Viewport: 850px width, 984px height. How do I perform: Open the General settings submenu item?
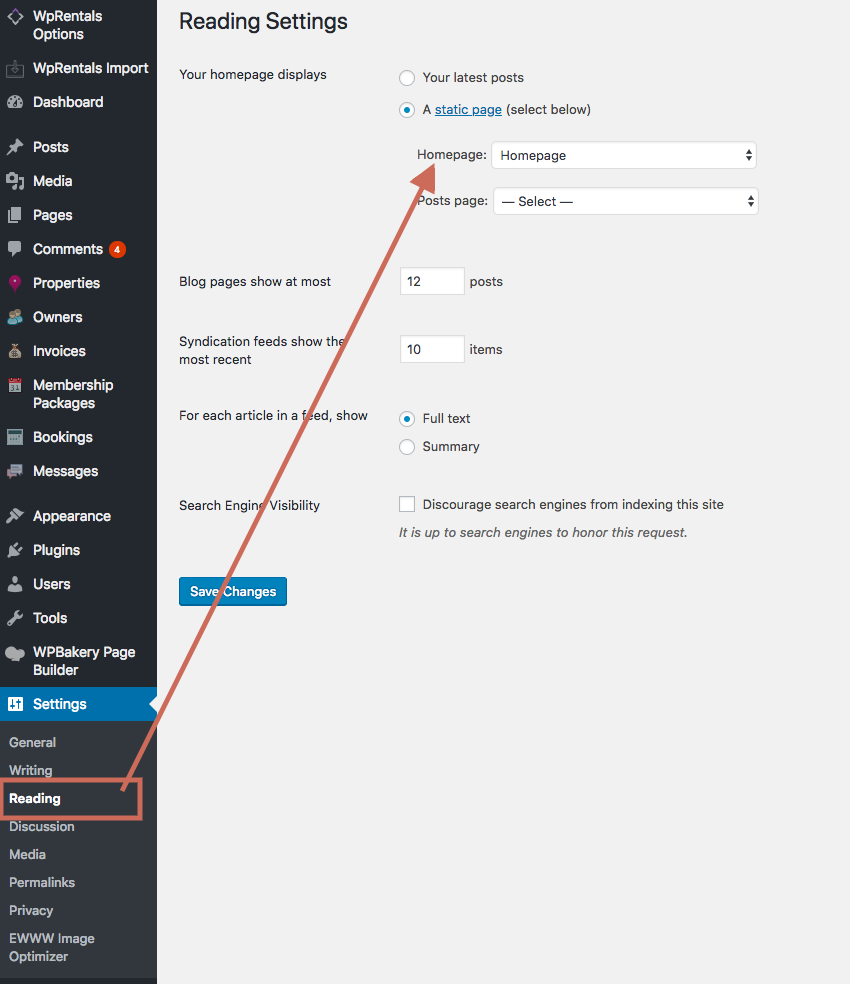(x=33, y=742)
